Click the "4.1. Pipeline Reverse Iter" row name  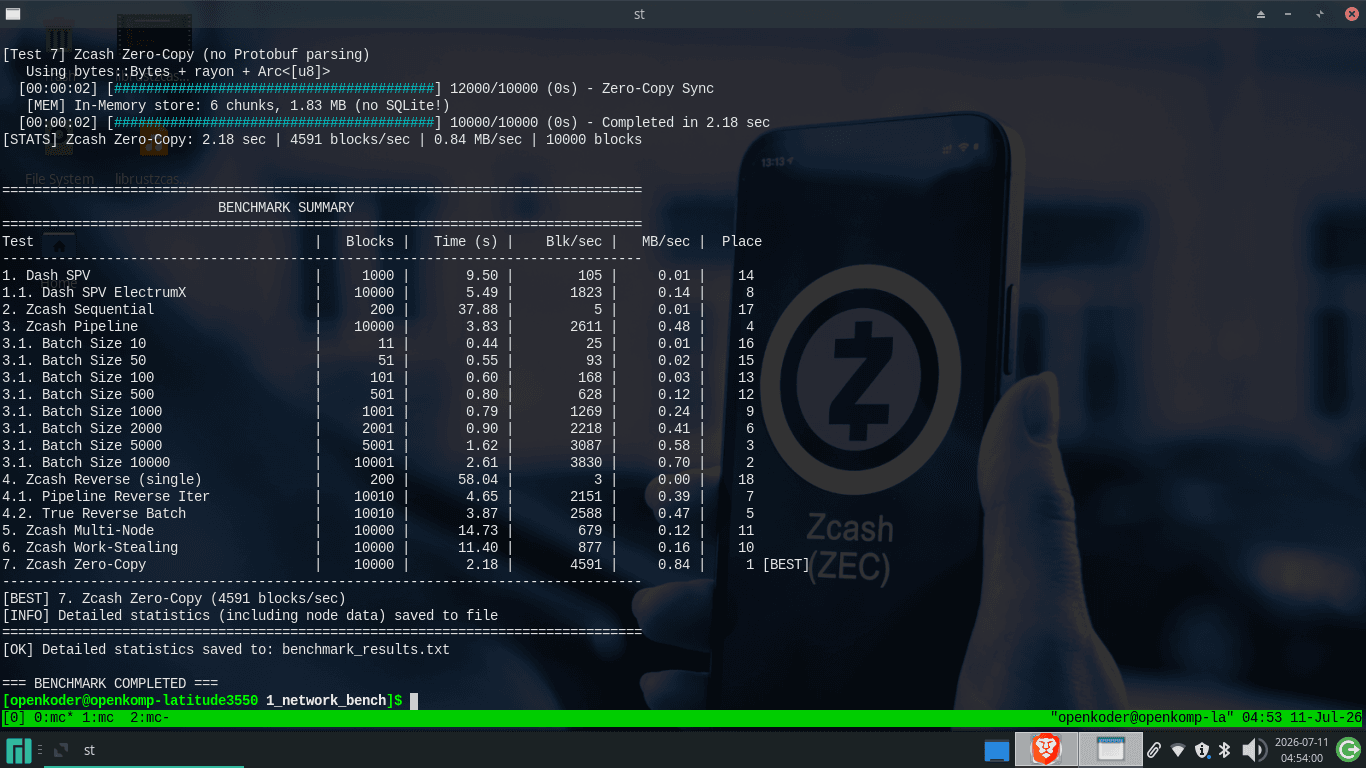pos(106,496)
